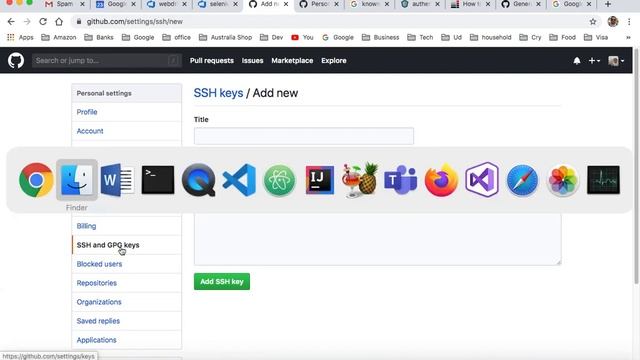The width and height of the screenshot is (640, 360).
Task: Go back to the previous page
Action: (11, 22)
